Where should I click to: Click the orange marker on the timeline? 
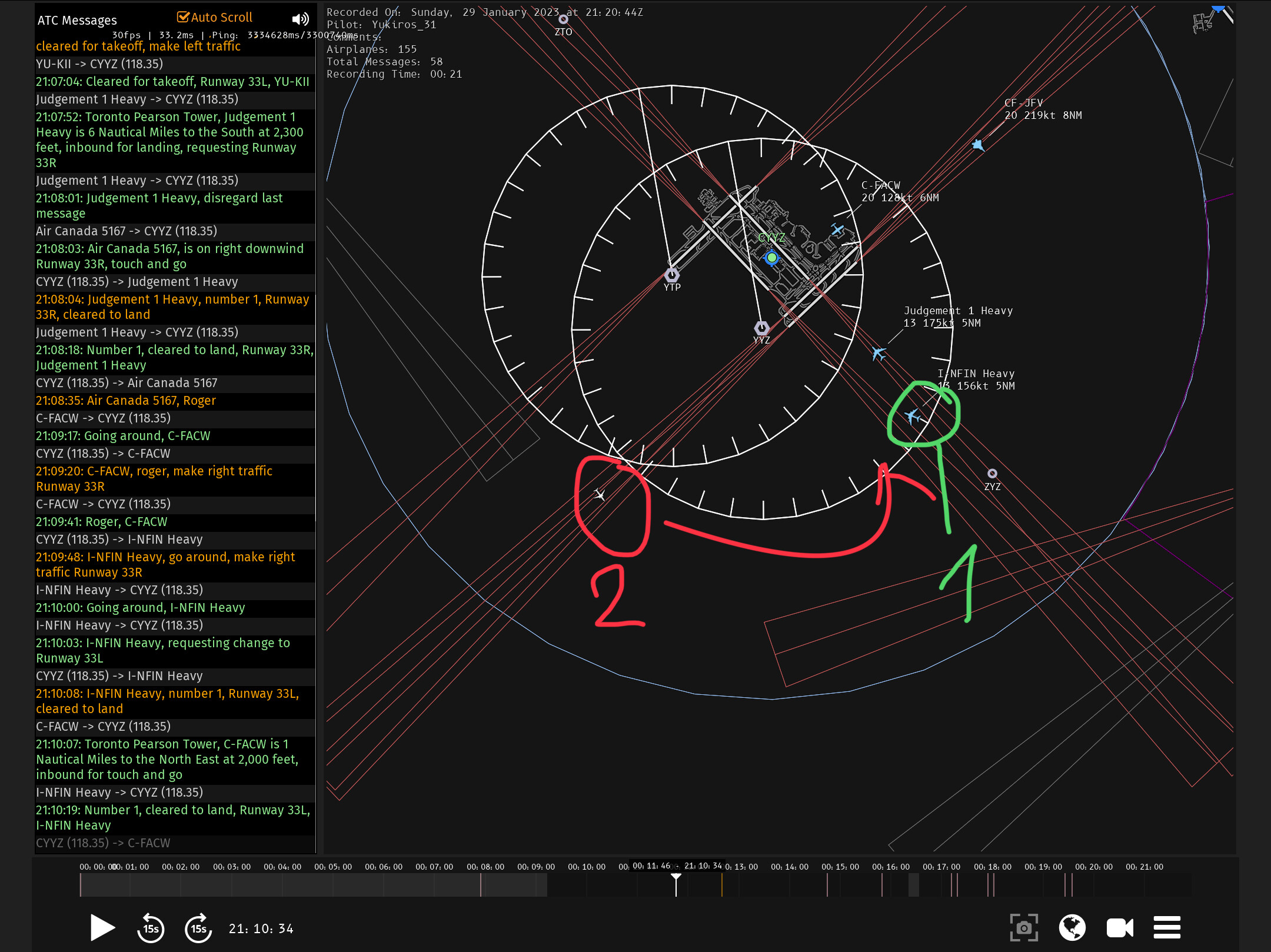pos(722,885)
